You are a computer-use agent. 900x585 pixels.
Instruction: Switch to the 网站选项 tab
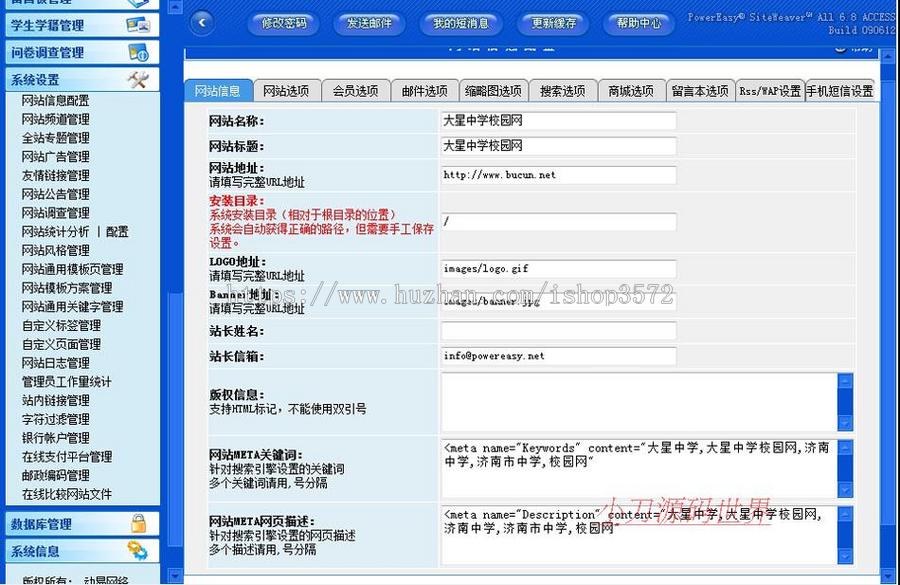click(x=286, y=91)
